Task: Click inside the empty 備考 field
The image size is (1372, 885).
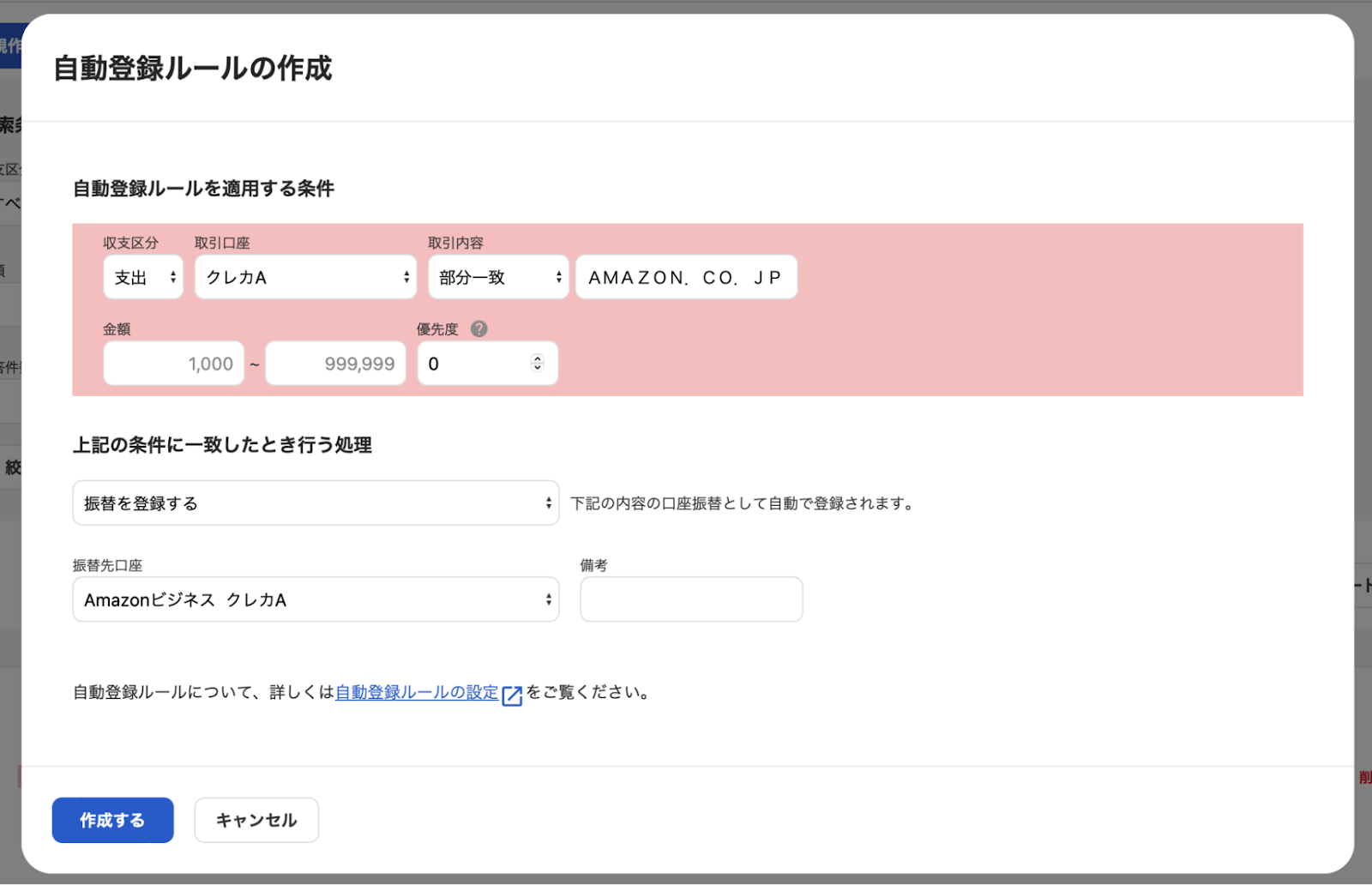Action: [690, 599]
